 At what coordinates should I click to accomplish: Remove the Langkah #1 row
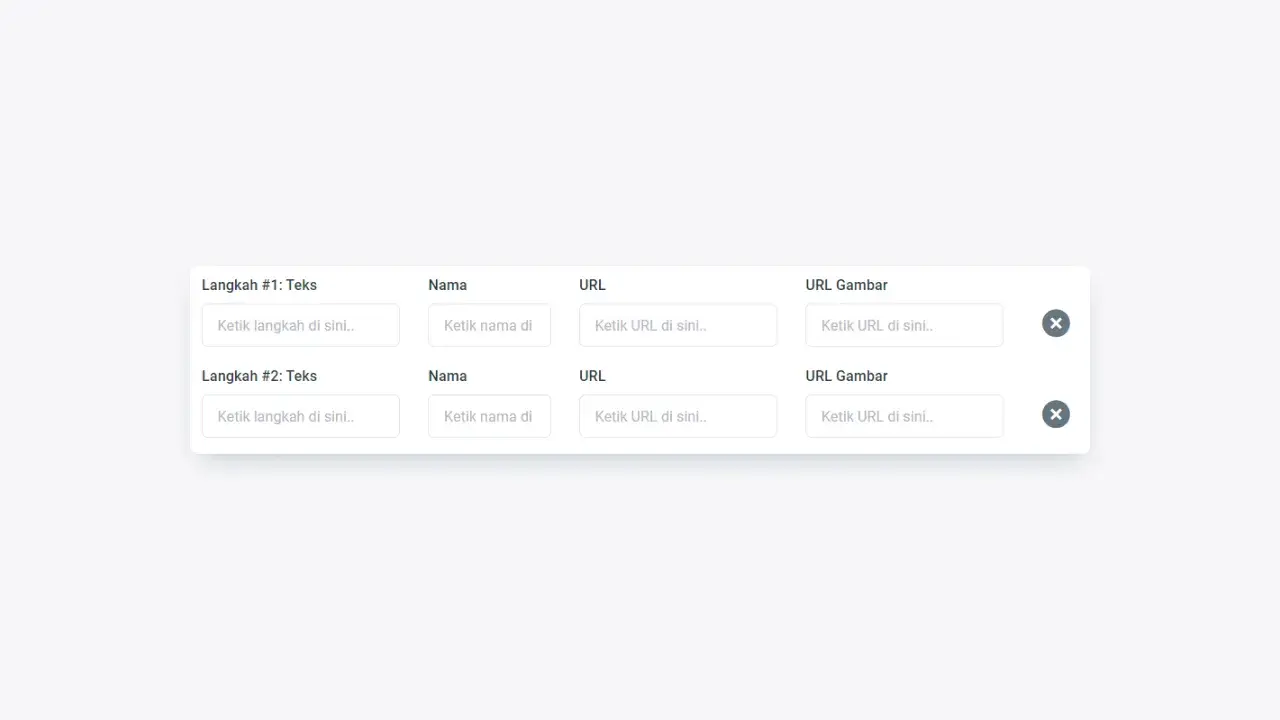coord(1056,323)
